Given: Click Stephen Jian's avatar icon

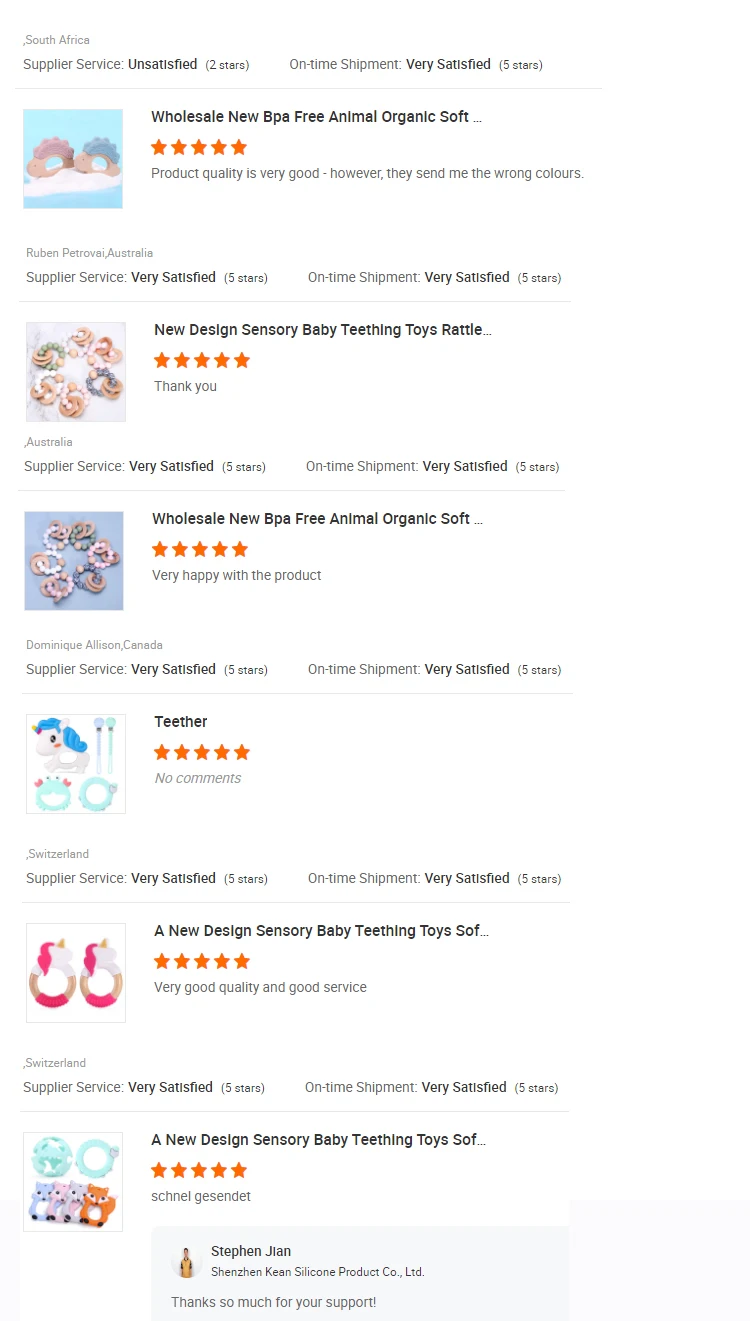Looking at the screenshot, I should 186,1261.
